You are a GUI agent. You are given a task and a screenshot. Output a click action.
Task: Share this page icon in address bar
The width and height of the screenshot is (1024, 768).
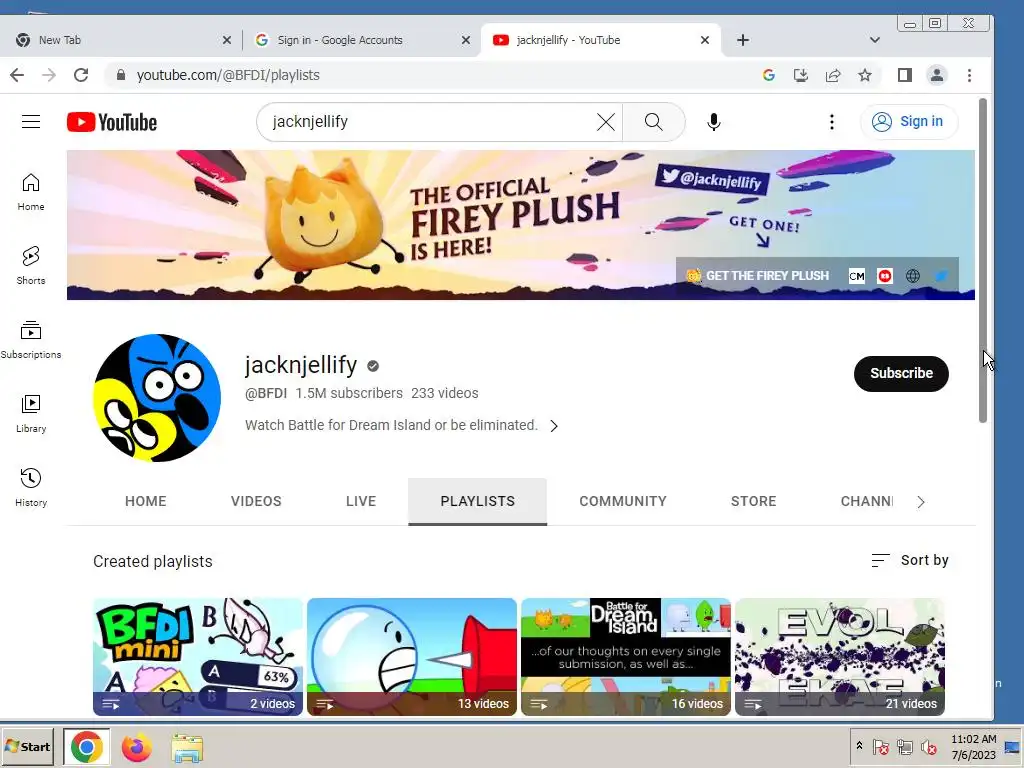tap(833, 75)
